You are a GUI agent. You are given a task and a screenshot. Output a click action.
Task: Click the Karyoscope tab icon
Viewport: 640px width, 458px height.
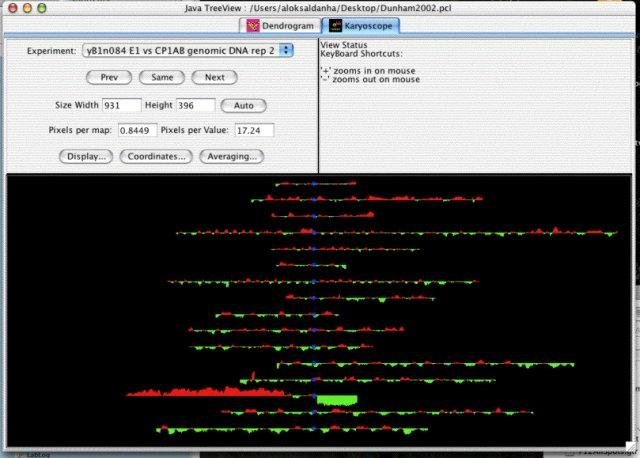[x=335, y=26]
